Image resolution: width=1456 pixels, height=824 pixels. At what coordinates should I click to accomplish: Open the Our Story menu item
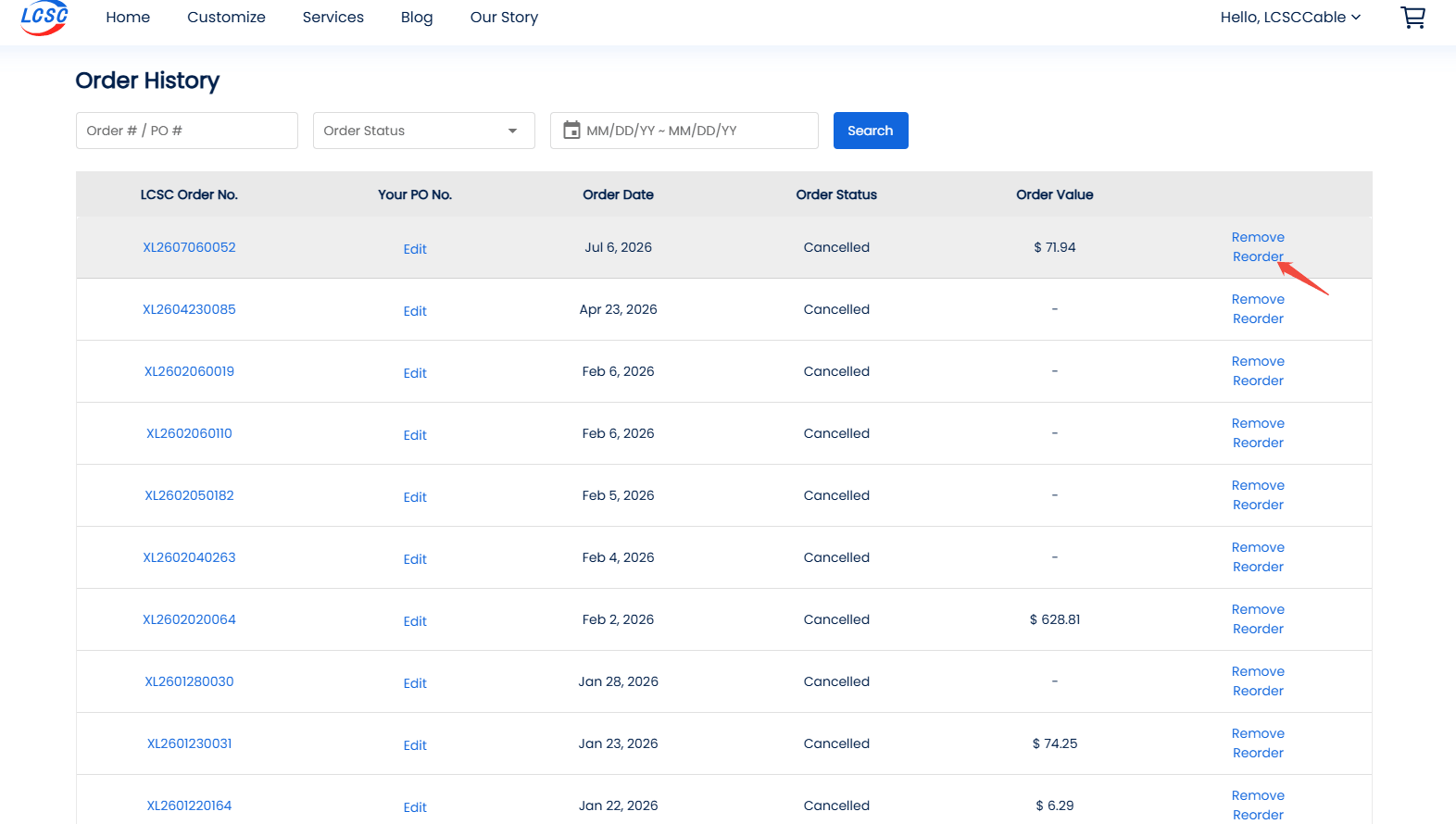click(x=504, y=18)
